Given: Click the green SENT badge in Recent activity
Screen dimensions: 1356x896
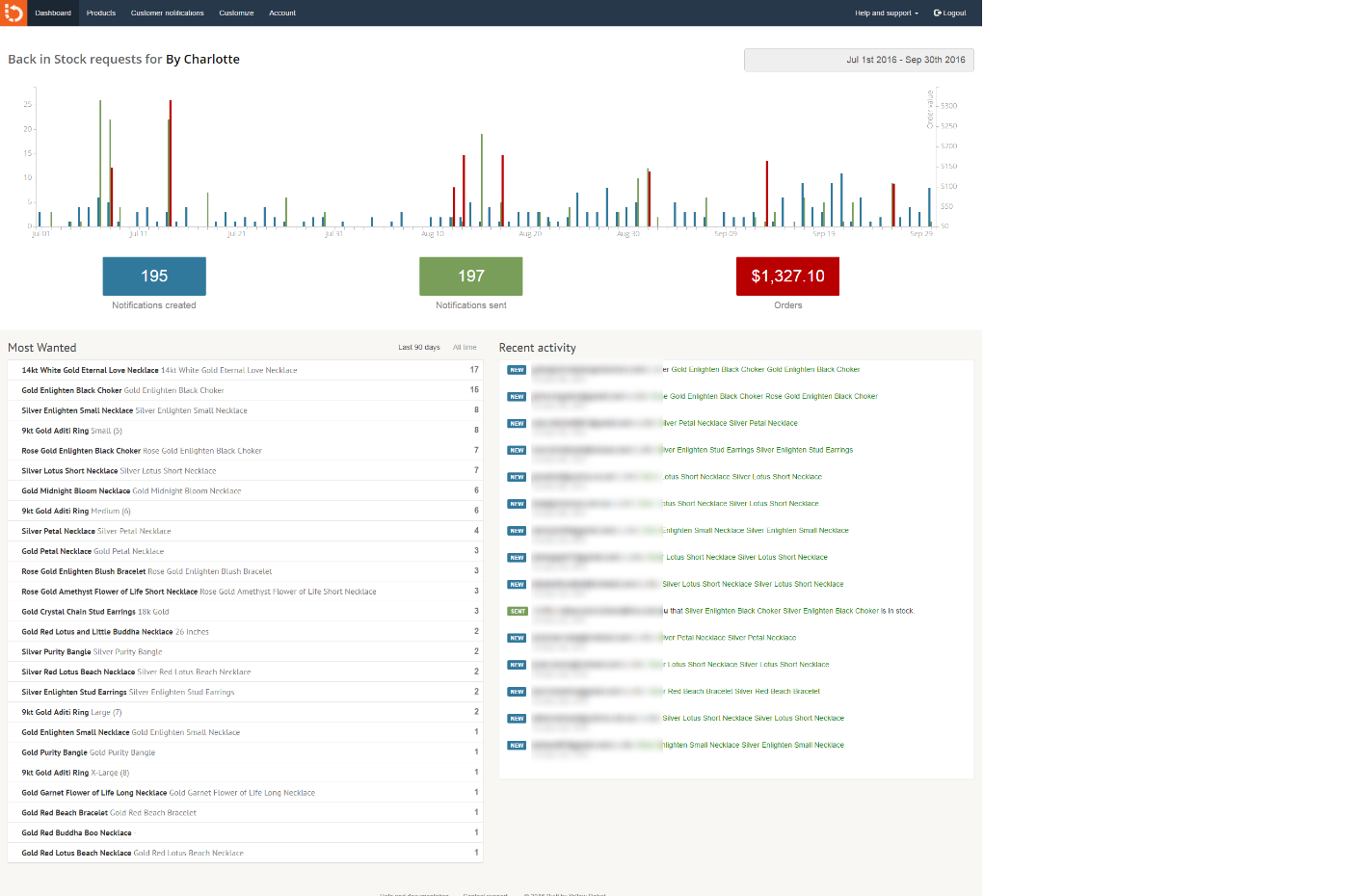Looking at the screenshot, I should click(x=518, y=611).
